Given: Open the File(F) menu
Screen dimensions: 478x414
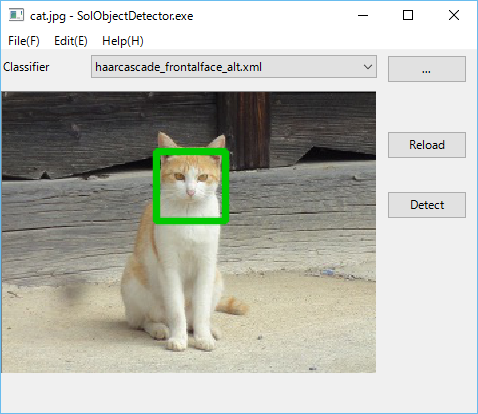Looking at the screenshot, I should [24, 41].
